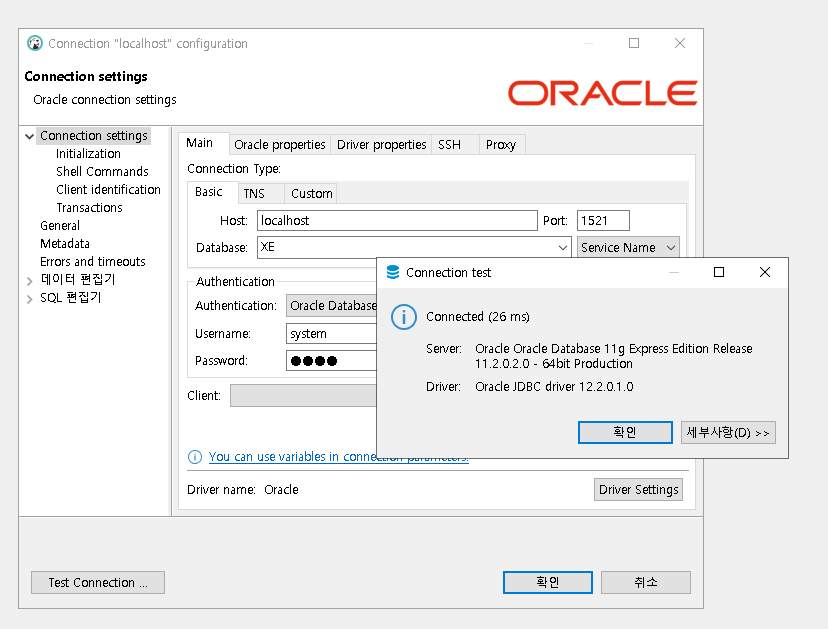The image size is (828, 629).
Task: Click the Password input field
Action: click(x=332, y=361)
